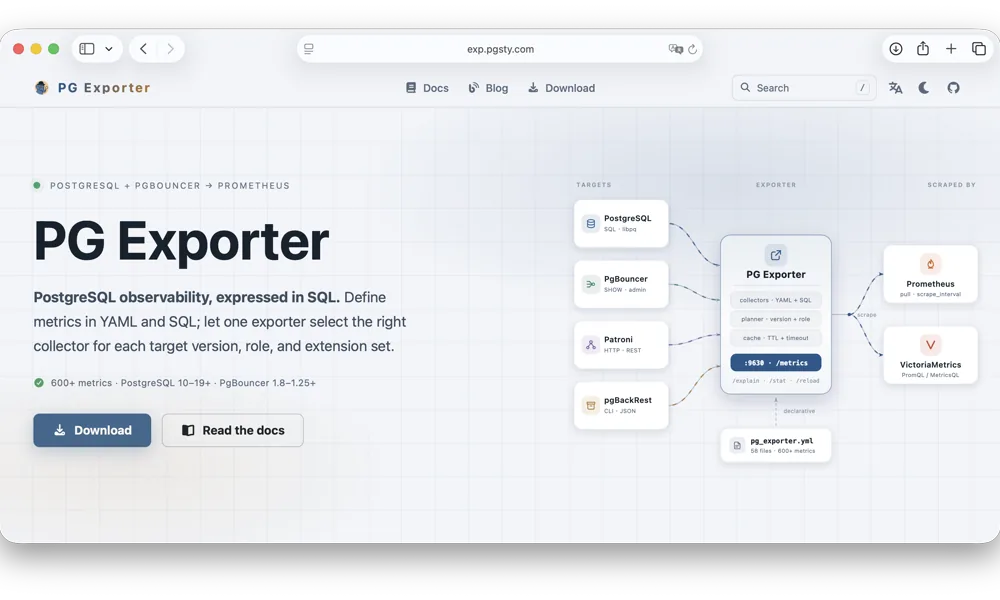Click the Safari share icon
This screenshot has width=1000, height=600.
pos(923,48)
